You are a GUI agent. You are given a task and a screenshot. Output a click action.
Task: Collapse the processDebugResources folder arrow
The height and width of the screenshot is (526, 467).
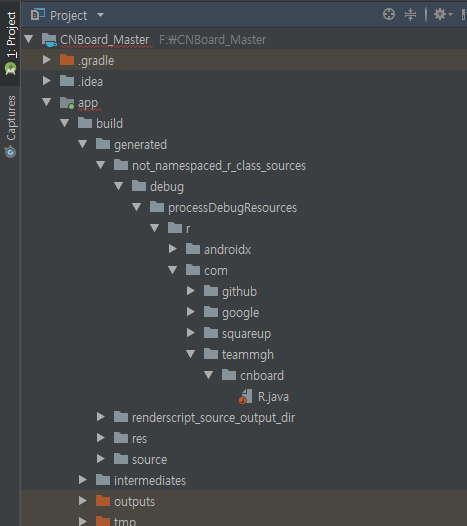point(137,207)
